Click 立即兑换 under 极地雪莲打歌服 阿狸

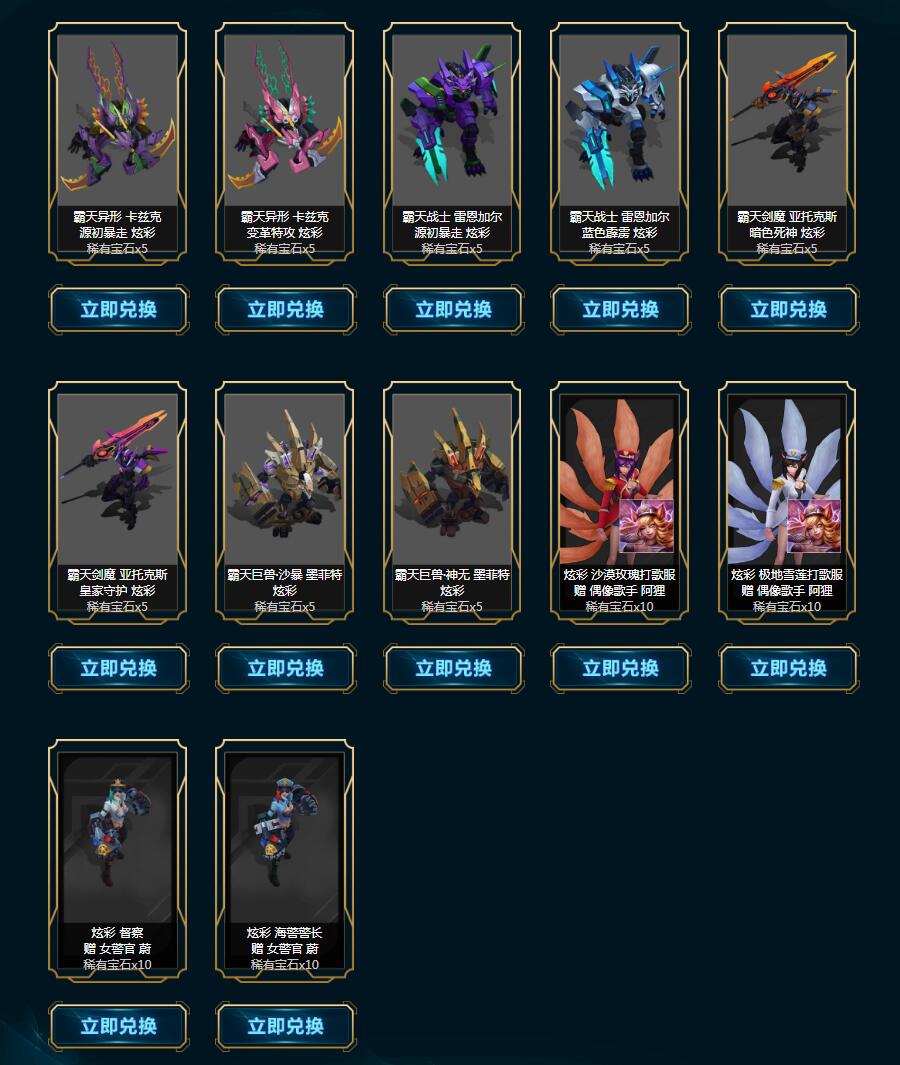click(x=788, y=668)
